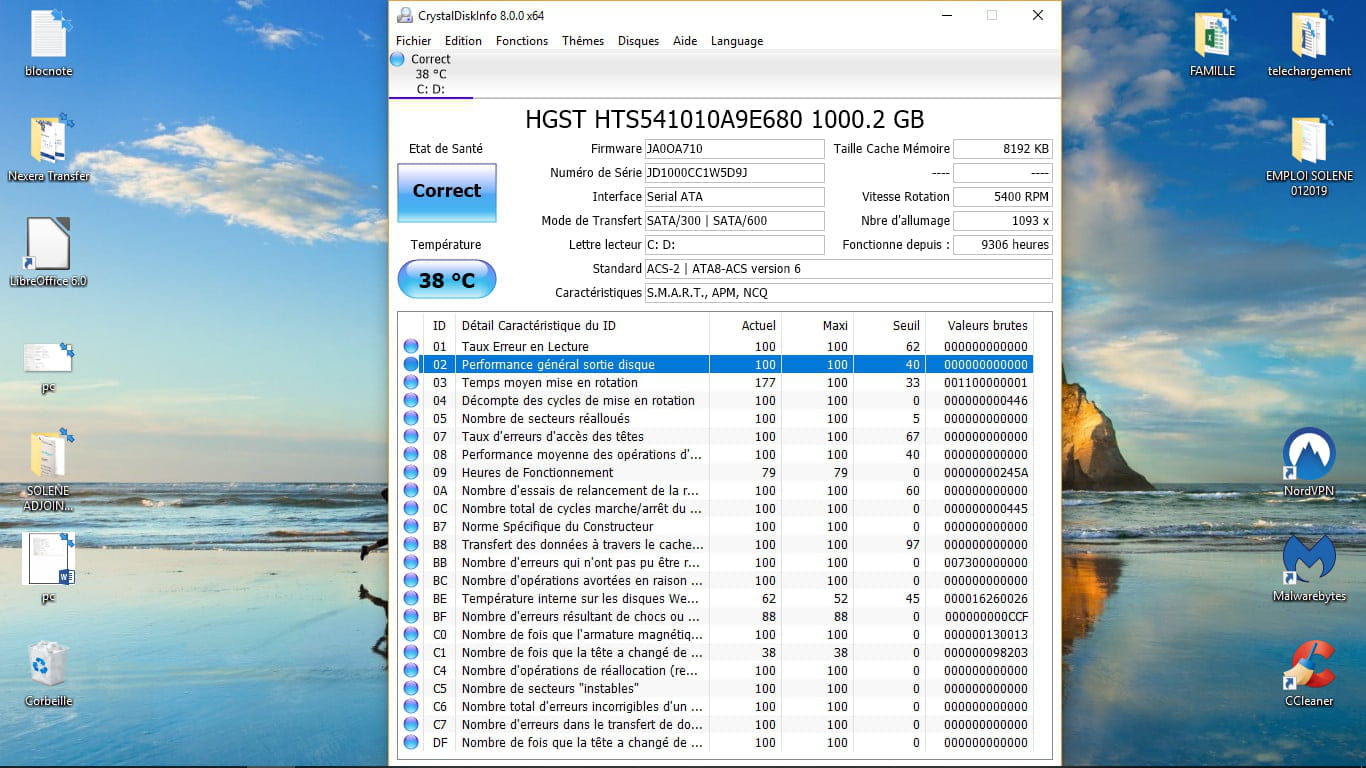Open the Fichier menu
1366x768 pixels.
pyautogui.click(x=413, y=41)
